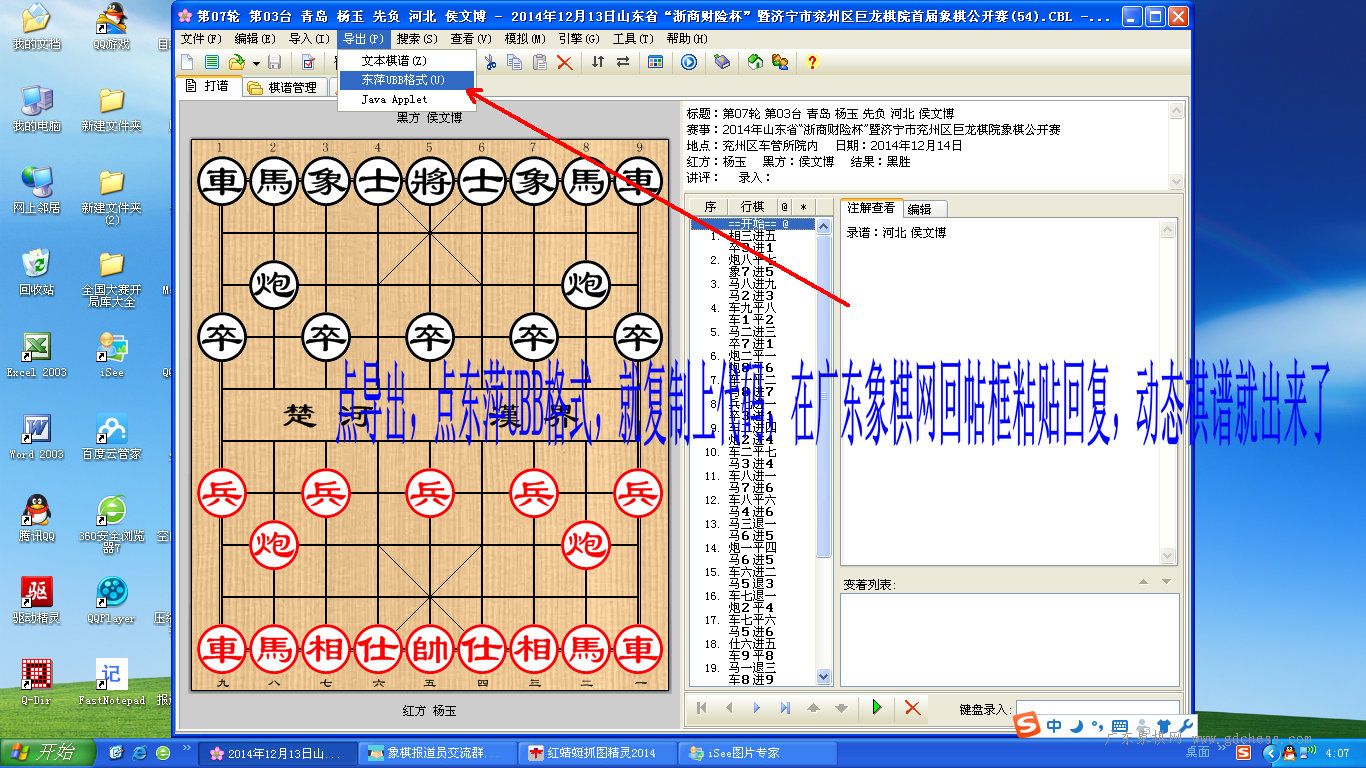Open the 搜索(S) menu
Screen dimensions: 1366x768
click(x=417, y=39)
